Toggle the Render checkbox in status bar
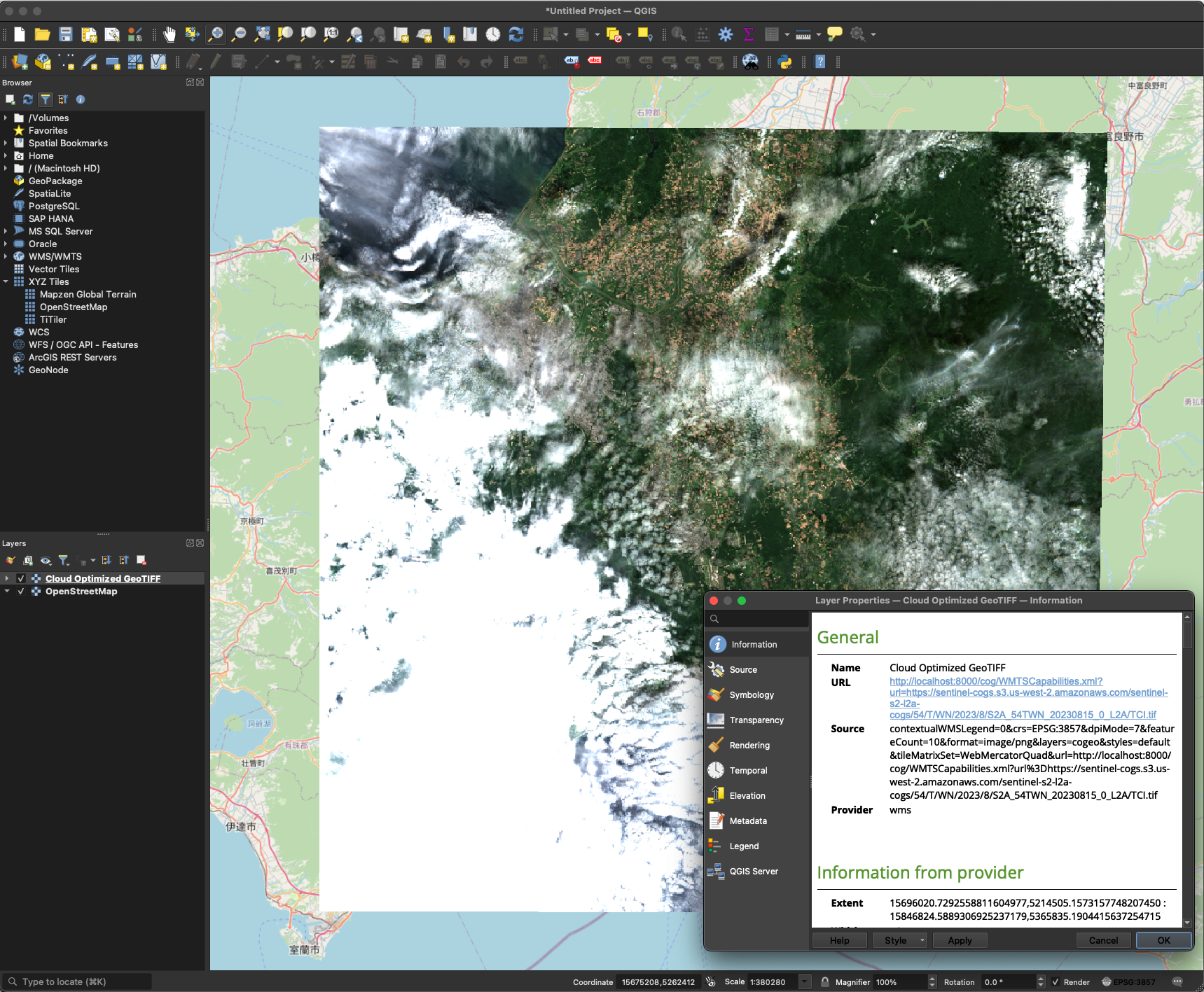Screen dimensions: 1204x992 click(x=1056, y=982)
